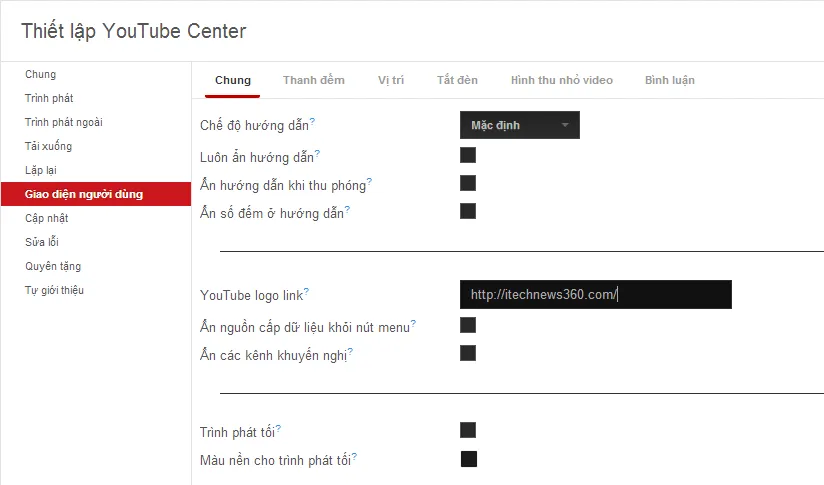The image size is (824, 485).
Task: Select Quyên tặng in sidebar
Action: coord(96,266)
